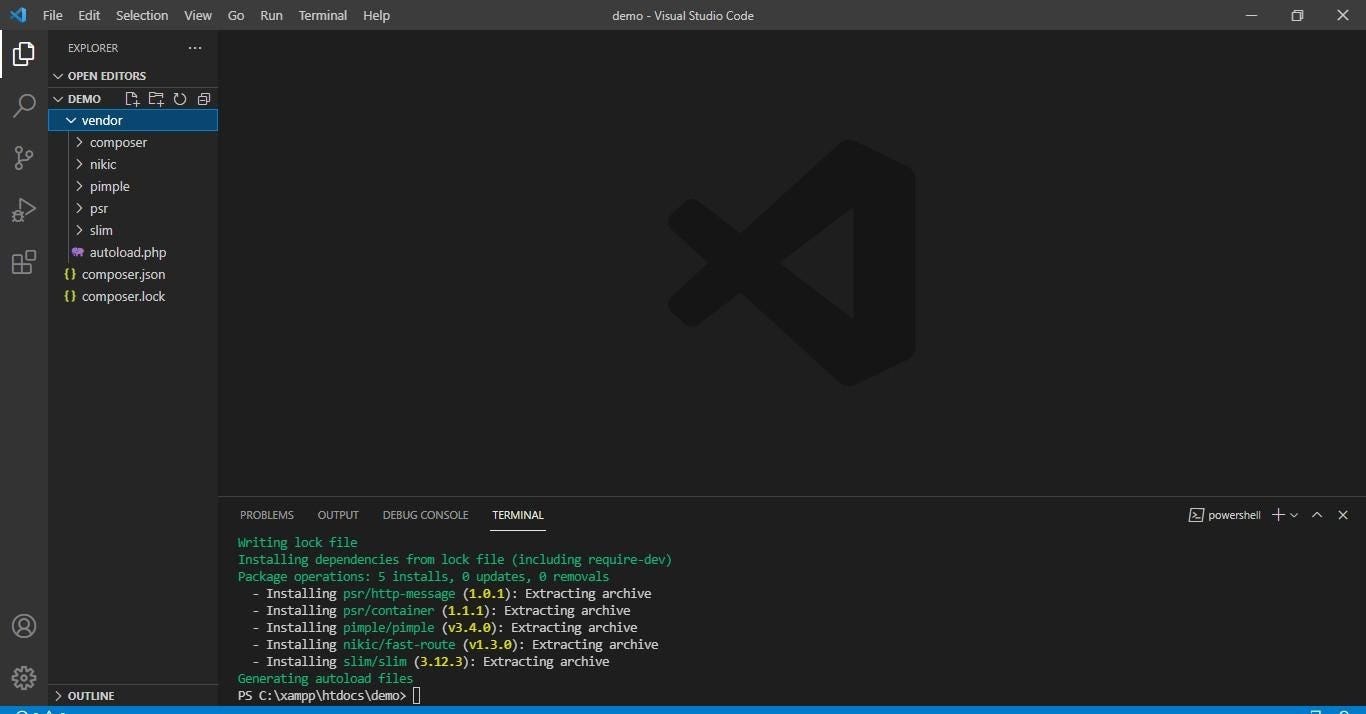This screenshot has height=714, width=1366.
Task: Expand the nikic folder
Action: click(x=133, y=164)
